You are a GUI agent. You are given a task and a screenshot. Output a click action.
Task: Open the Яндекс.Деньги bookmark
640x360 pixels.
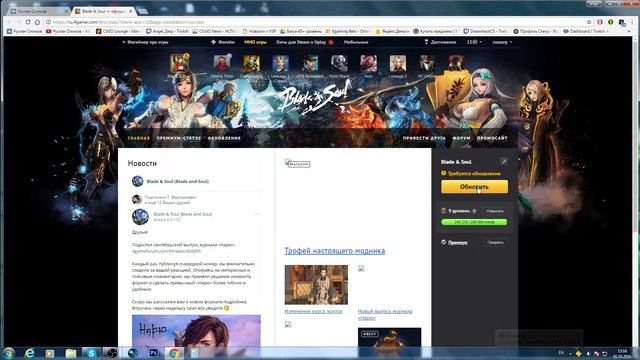(x=392, y=31)
